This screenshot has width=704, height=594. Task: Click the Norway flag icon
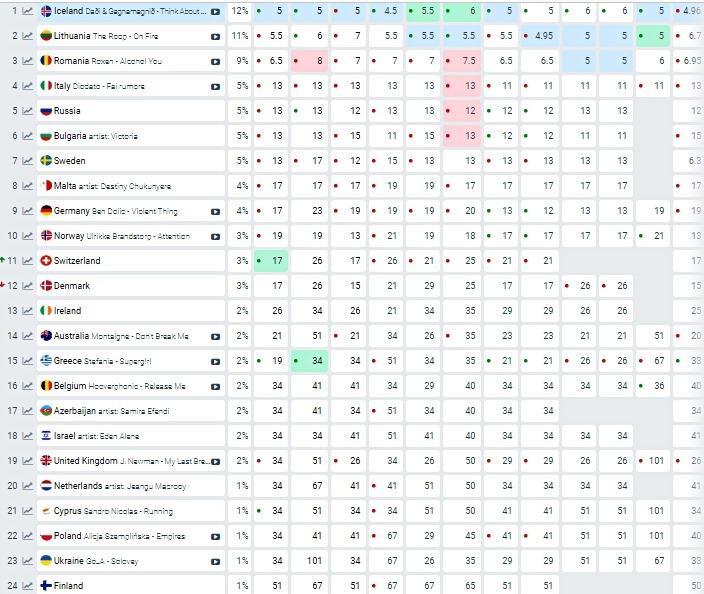[46, 236]
